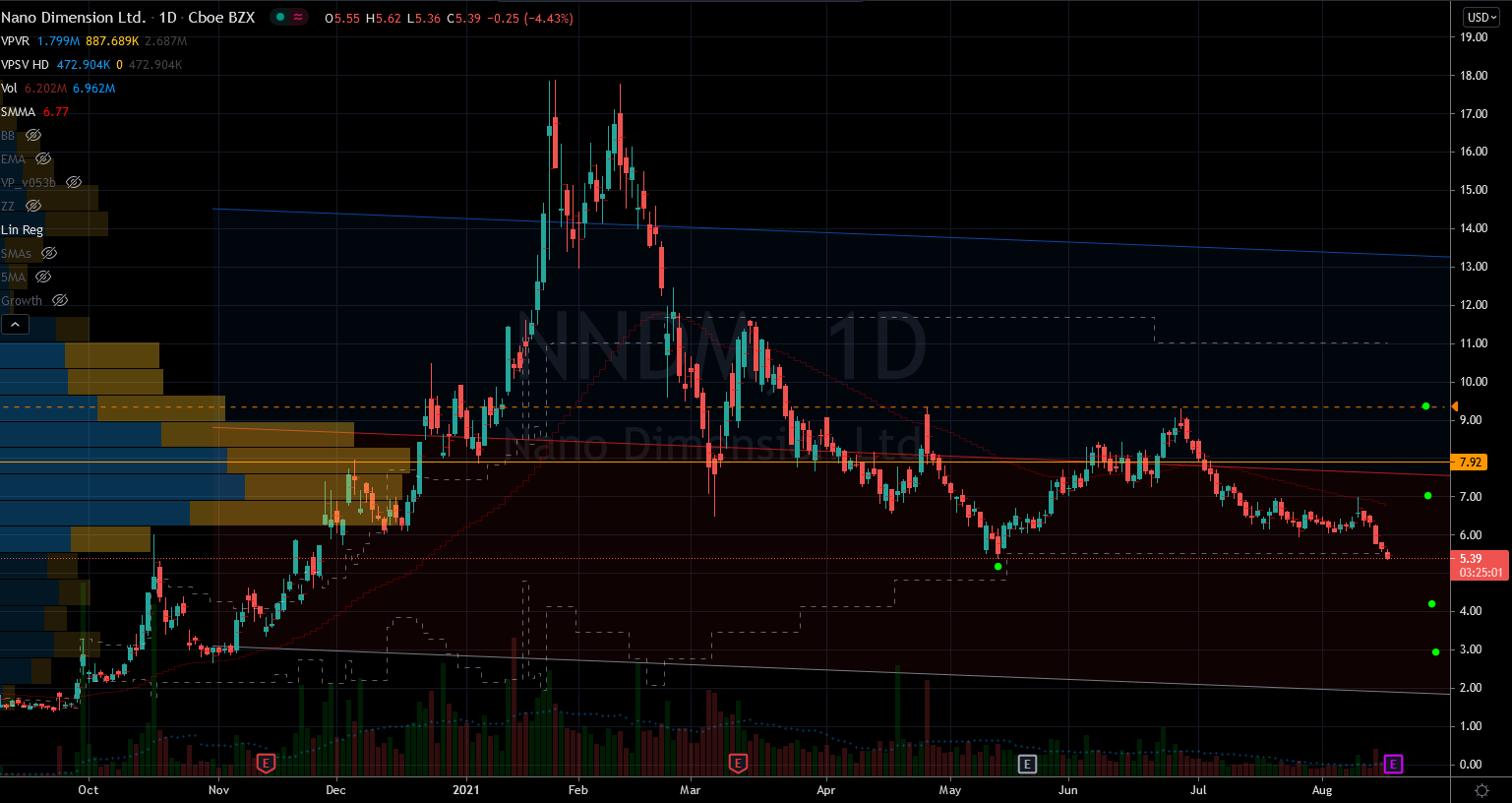
Task: Click the green dot near the 7.00 level
Action: 1428,496
